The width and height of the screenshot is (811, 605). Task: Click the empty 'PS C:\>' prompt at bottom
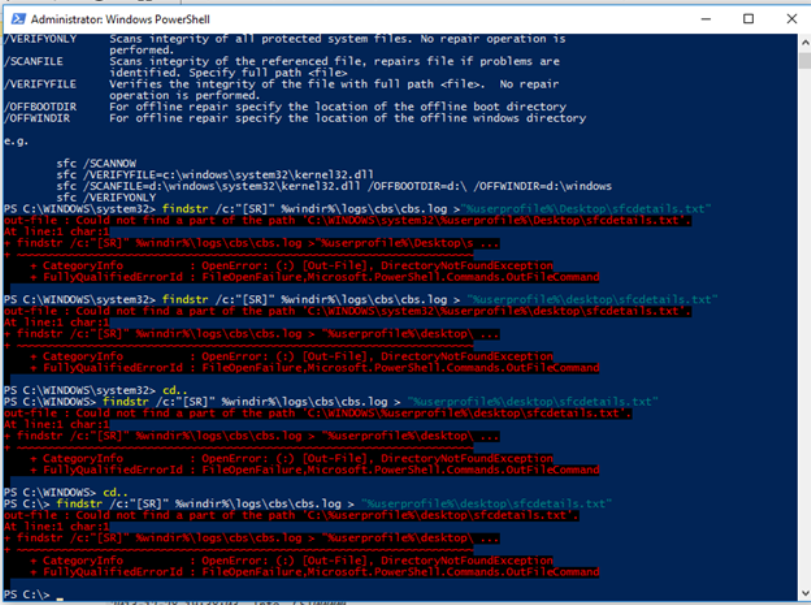coord(26,595)
